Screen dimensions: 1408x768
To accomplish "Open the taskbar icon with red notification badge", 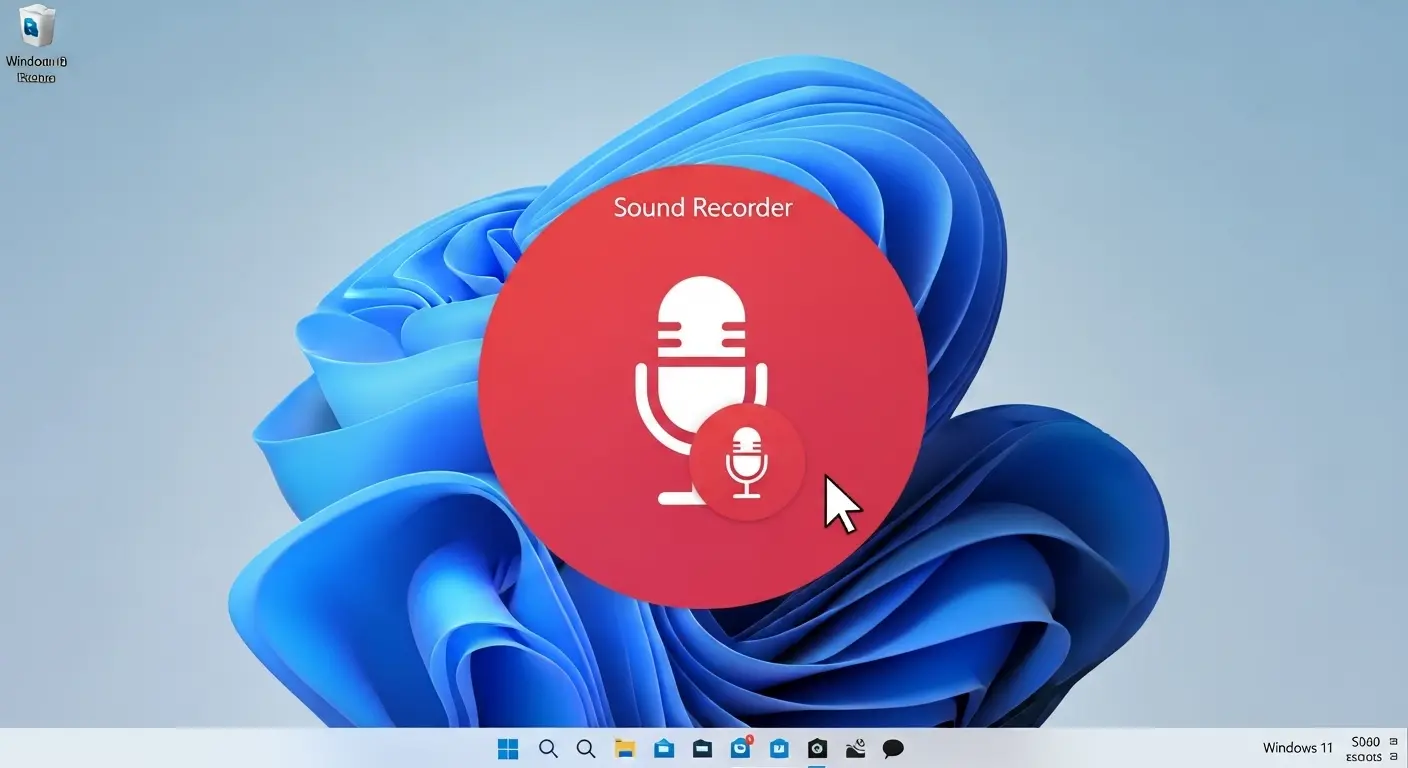I will click(x=741, y=748).
